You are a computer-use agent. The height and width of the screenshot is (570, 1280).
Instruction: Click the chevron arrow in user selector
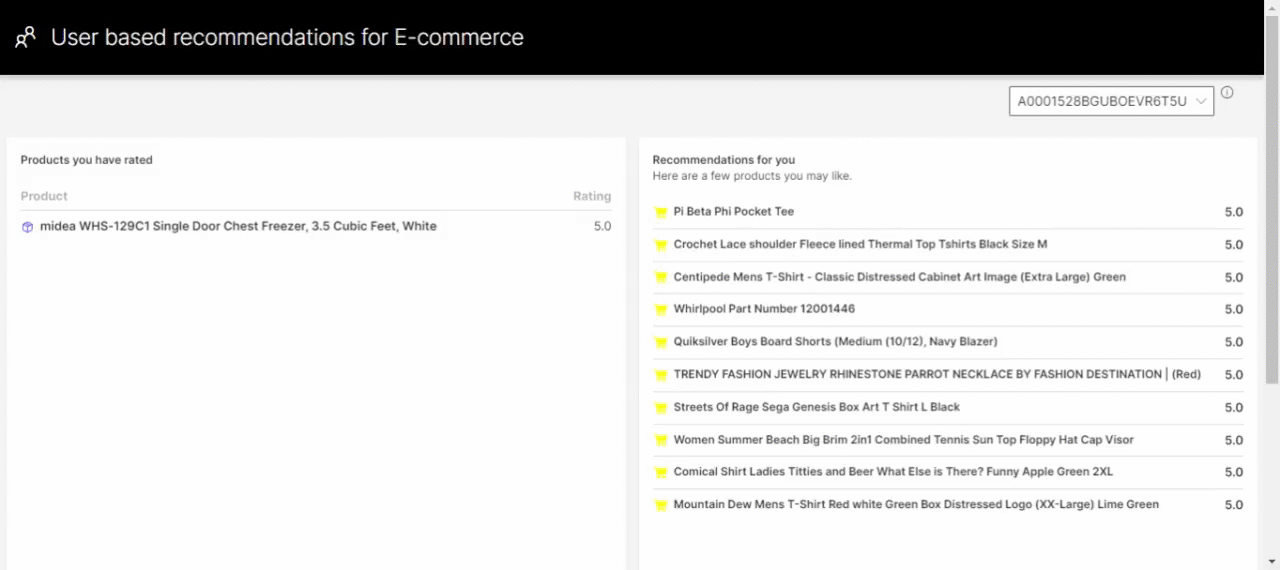point(1201,101)
